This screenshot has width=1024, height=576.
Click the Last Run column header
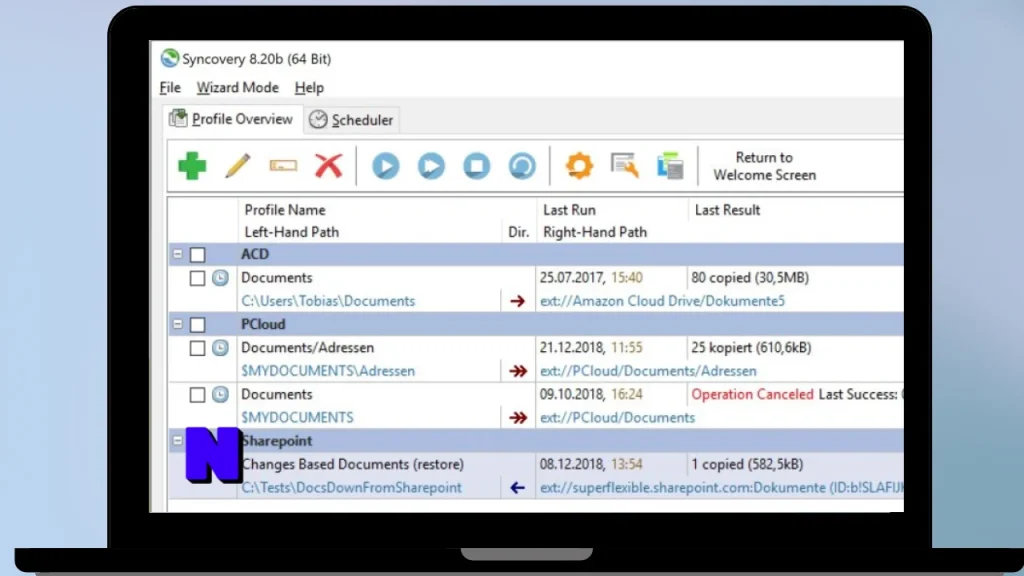pos(569,210)
